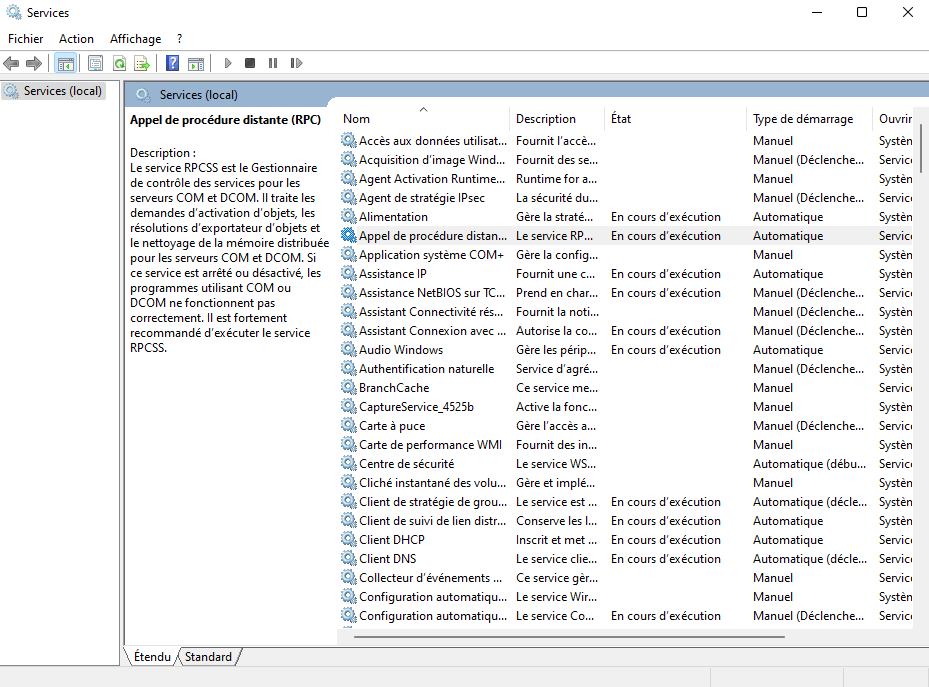Viewport: 929px width, 687px height.
Task: Click Services (local) header in main pane
Action: coord(198,95)
